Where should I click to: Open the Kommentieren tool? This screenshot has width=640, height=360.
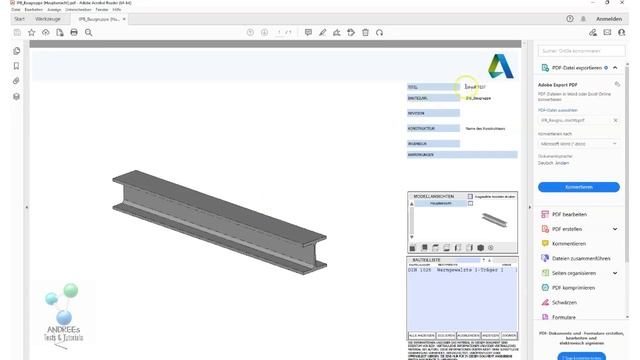coord(569,244)
